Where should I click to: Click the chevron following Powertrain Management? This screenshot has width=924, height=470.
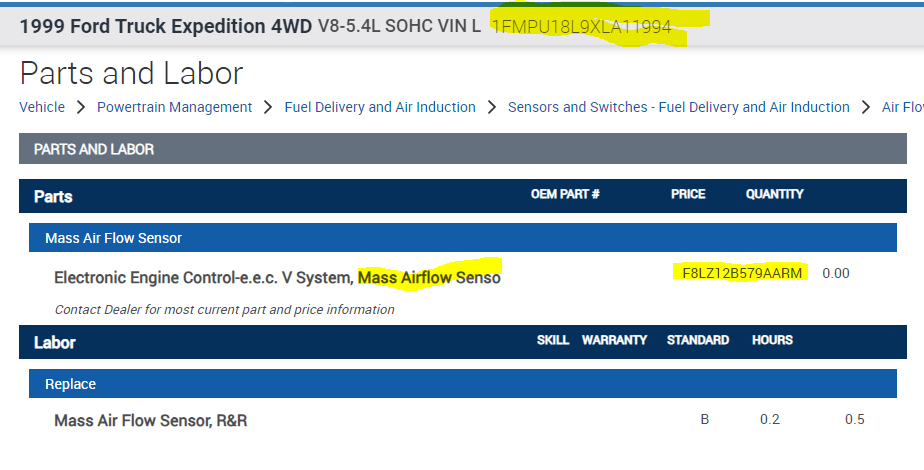pos(268,107)
